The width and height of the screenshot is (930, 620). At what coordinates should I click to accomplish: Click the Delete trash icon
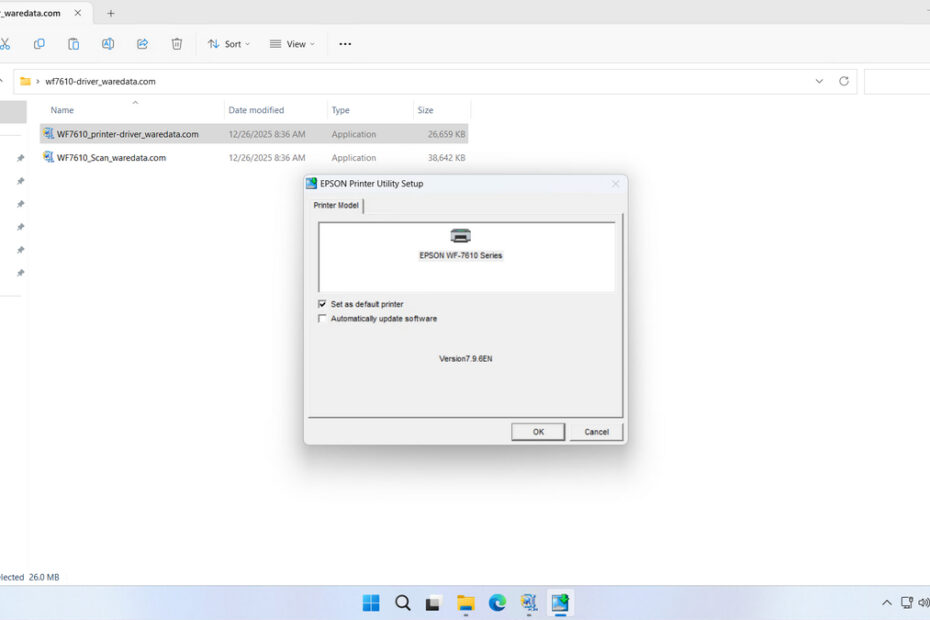pyautogui.click(x=177, y=44)
